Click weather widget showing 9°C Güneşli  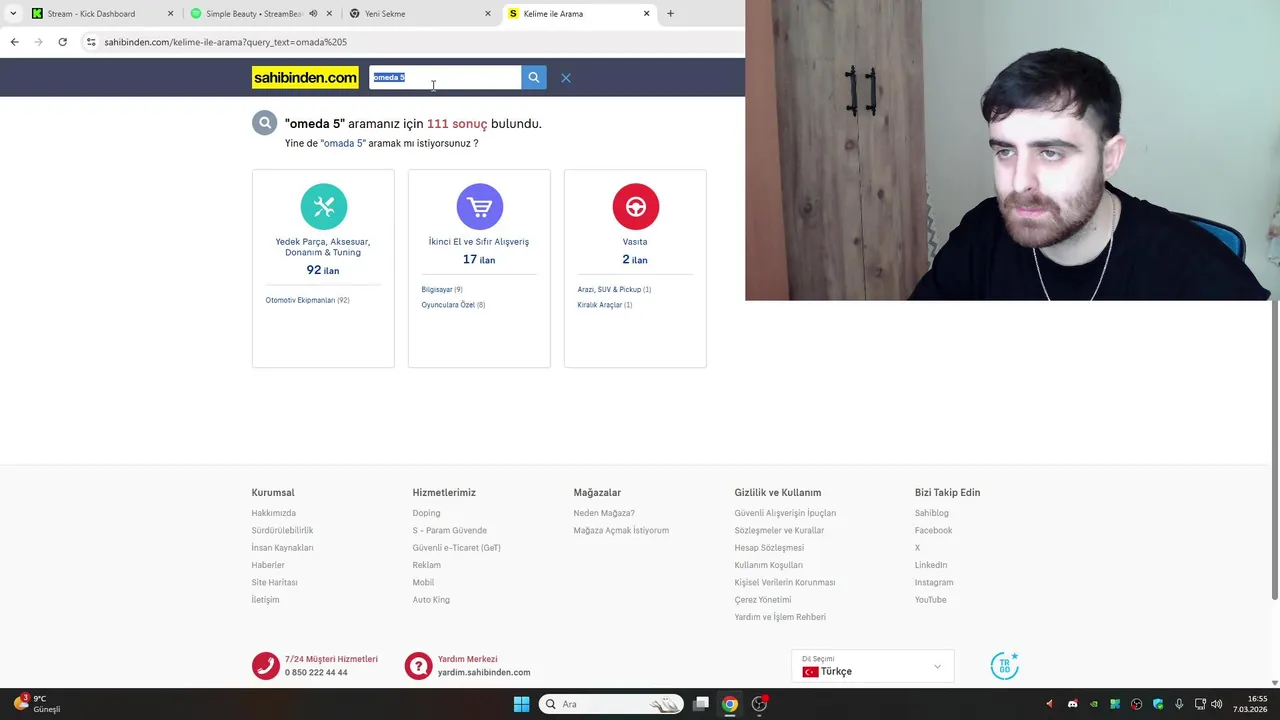tap(38, 704)
